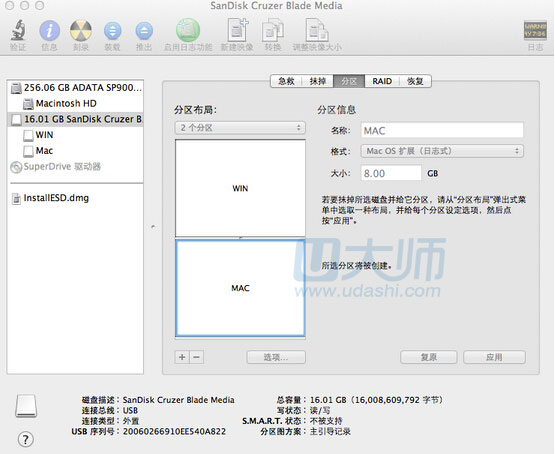The height and width of the screenshot is (454, 555).
Task: Open the format dropdown Mac OS Extended Journaled
Action: (x=442, y=151)
